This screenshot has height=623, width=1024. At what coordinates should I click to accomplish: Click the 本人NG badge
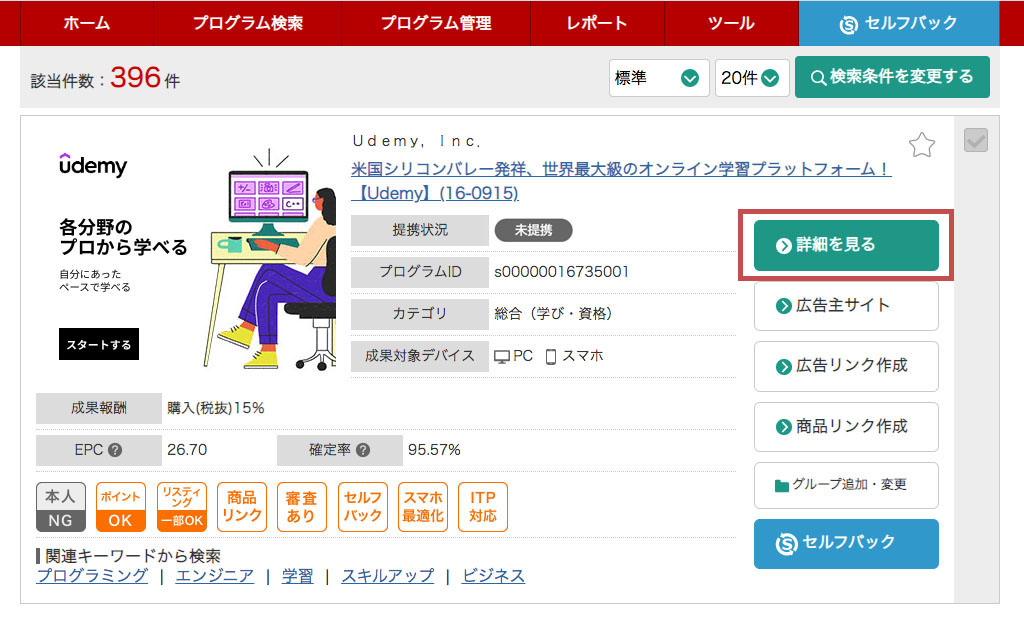61,507
